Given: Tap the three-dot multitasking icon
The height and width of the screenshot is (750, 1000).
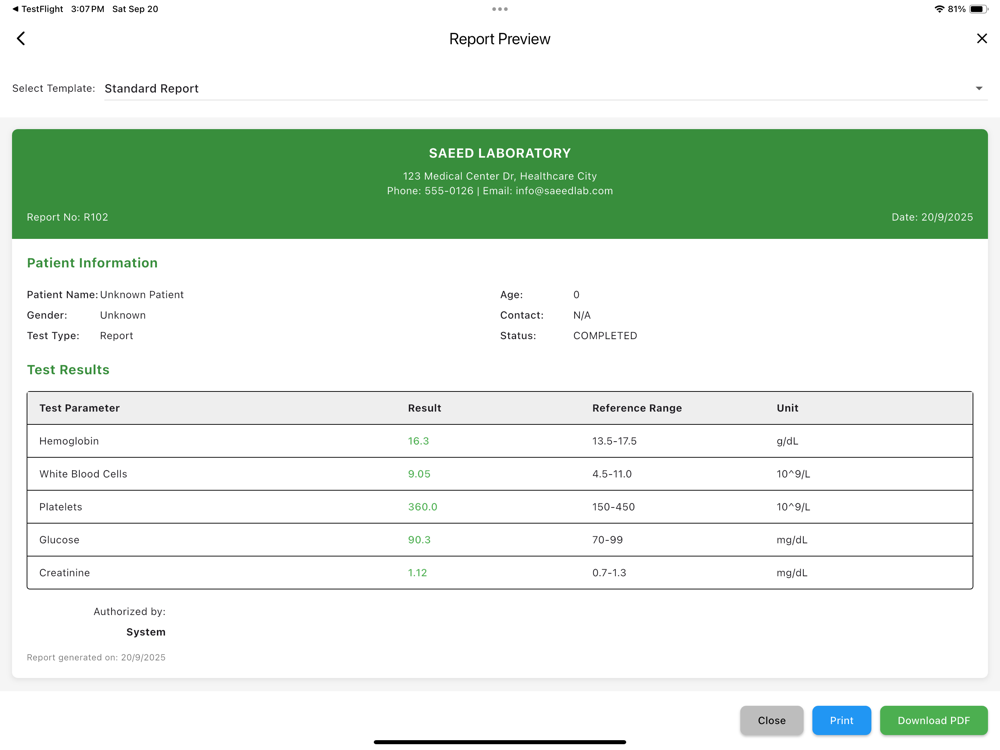Looking at the screenshot, I should click(x=500, y=9).
